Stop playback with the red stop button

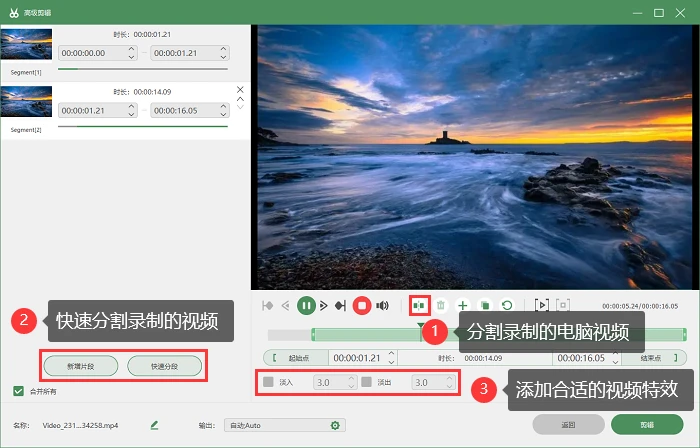click(x=362, y=306)
